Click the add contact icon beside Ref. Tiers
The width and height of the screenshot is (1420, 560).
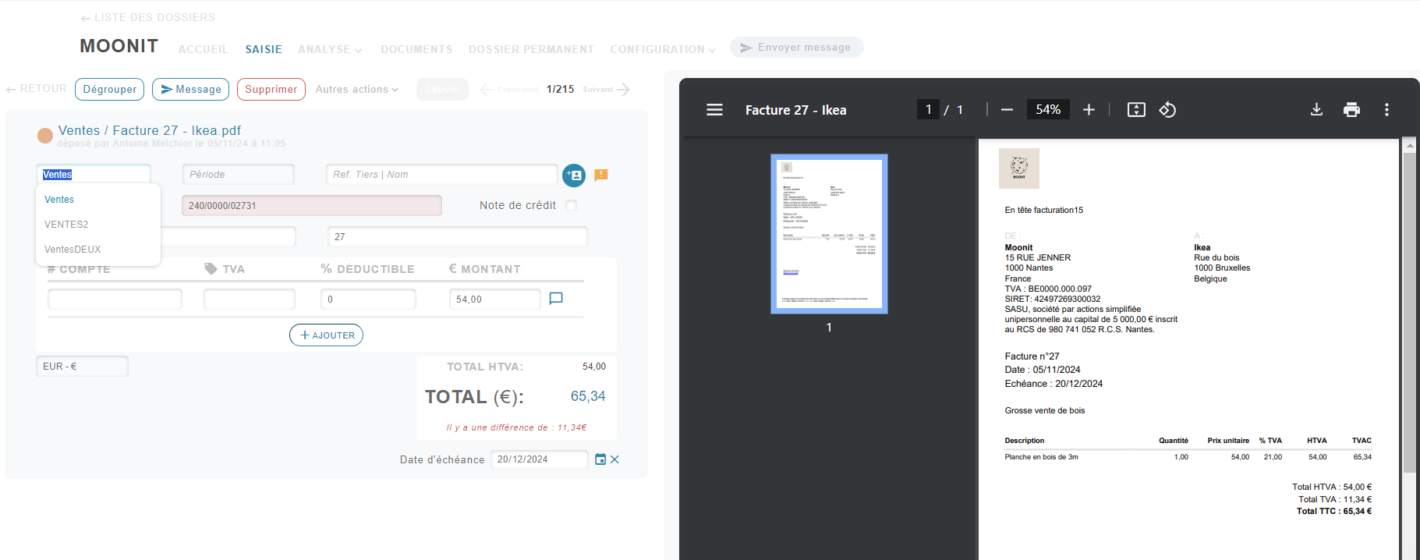pyautogui.click(x=573, y=175)
